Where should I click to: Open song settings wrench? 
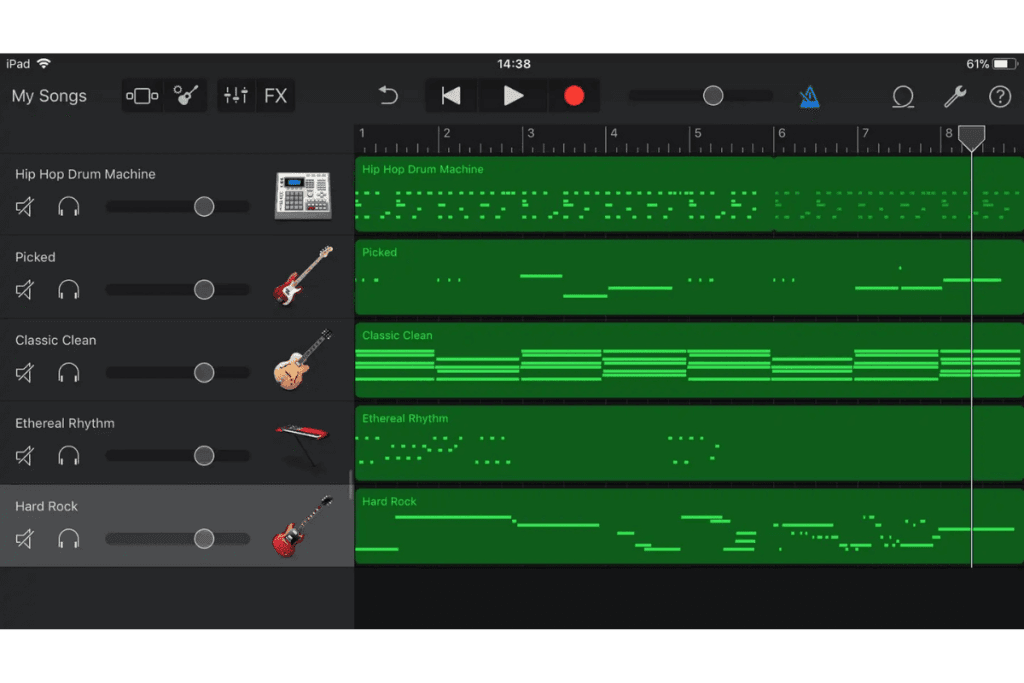coord(955,97)
